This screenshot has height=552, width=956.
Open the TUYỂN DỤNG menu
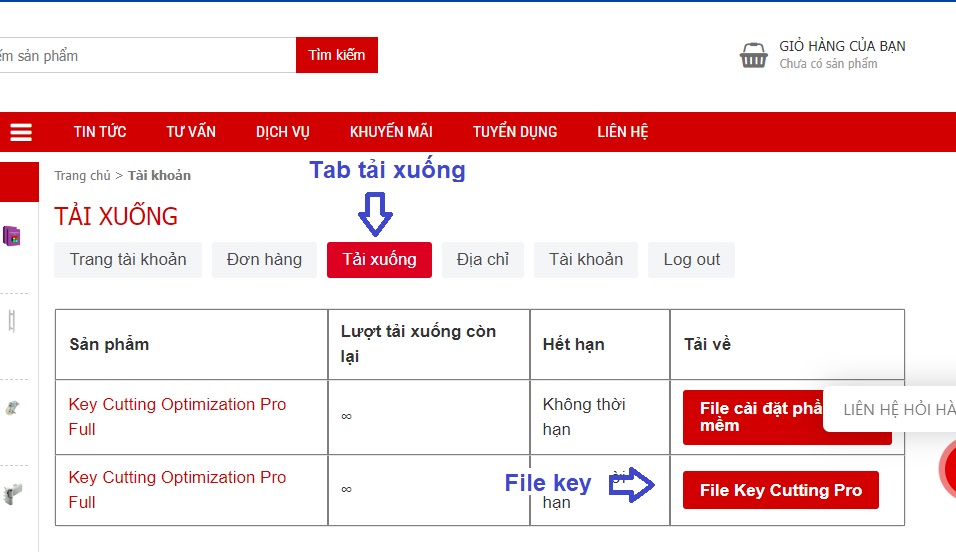click(x=515, y=132)
